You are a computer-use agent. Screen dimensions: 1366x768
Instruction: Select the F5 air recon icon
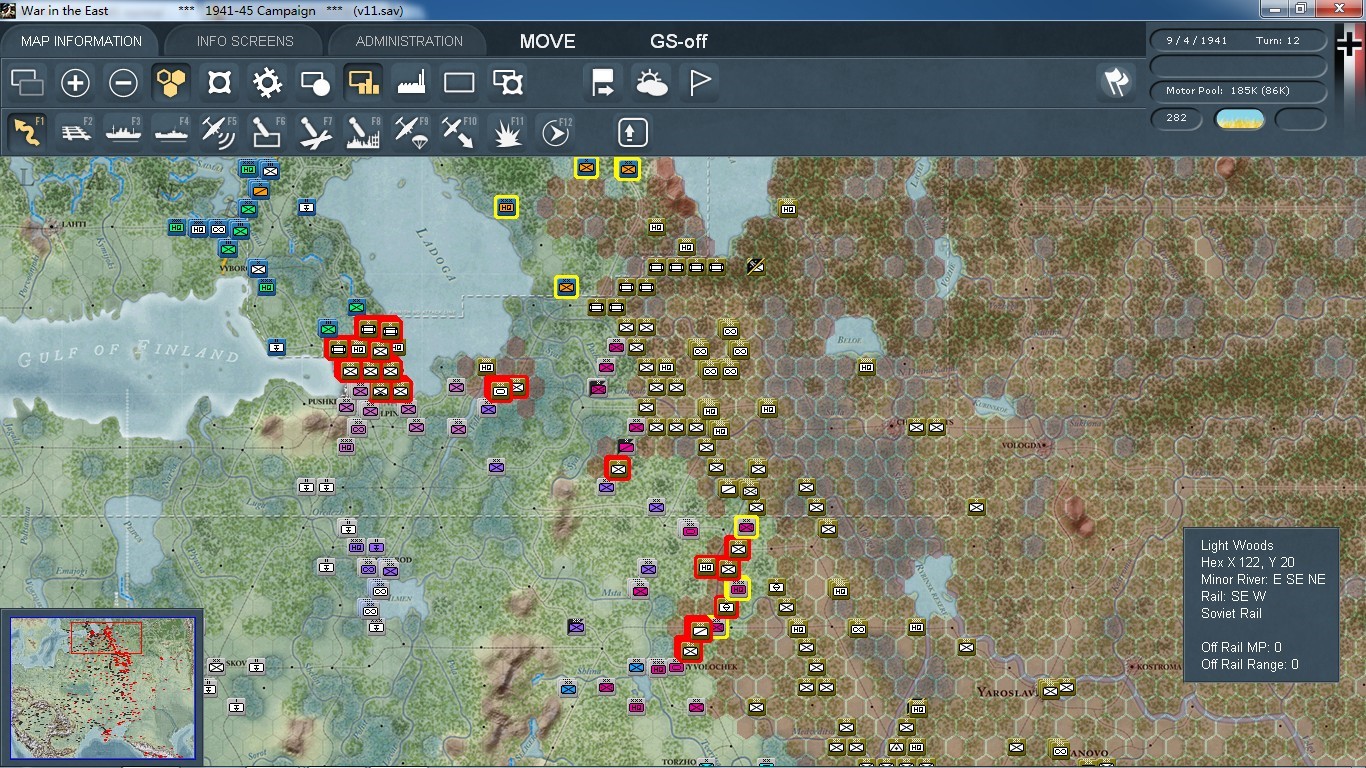[219, 132]
